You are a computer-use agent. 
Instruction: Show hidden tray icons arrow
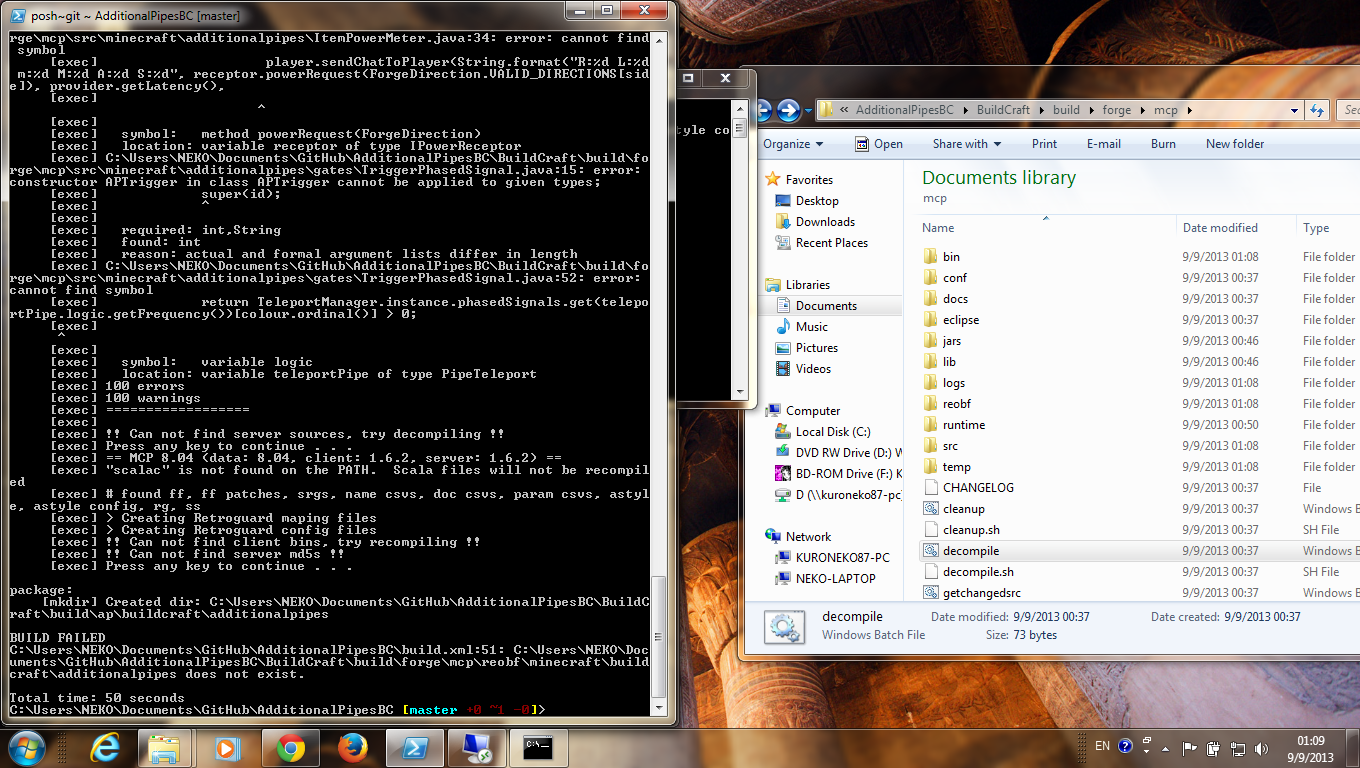[x=1167, y=747]
